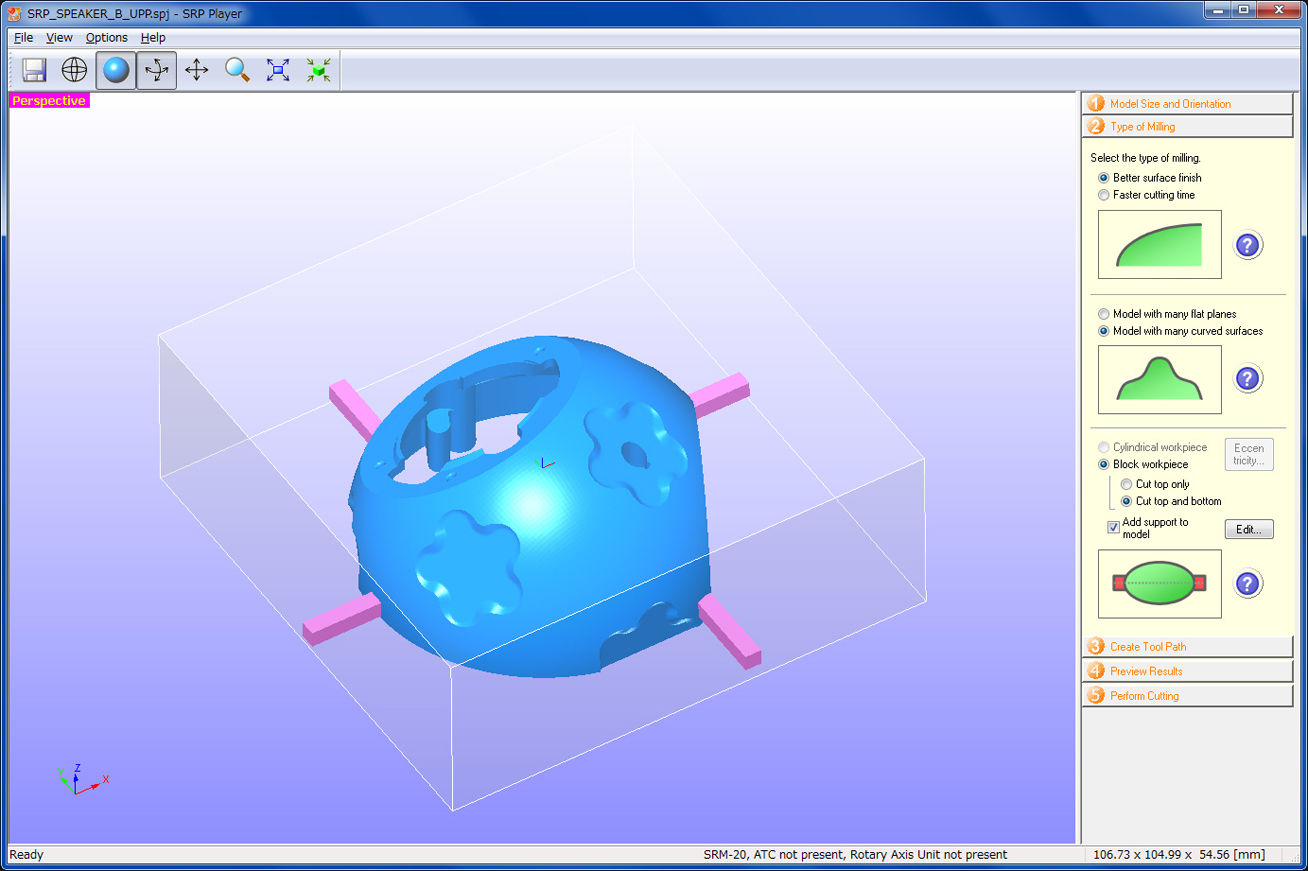Click the green cube center-view icon
The height and width of the screenshot is (871, 1308).
point(318,70)
